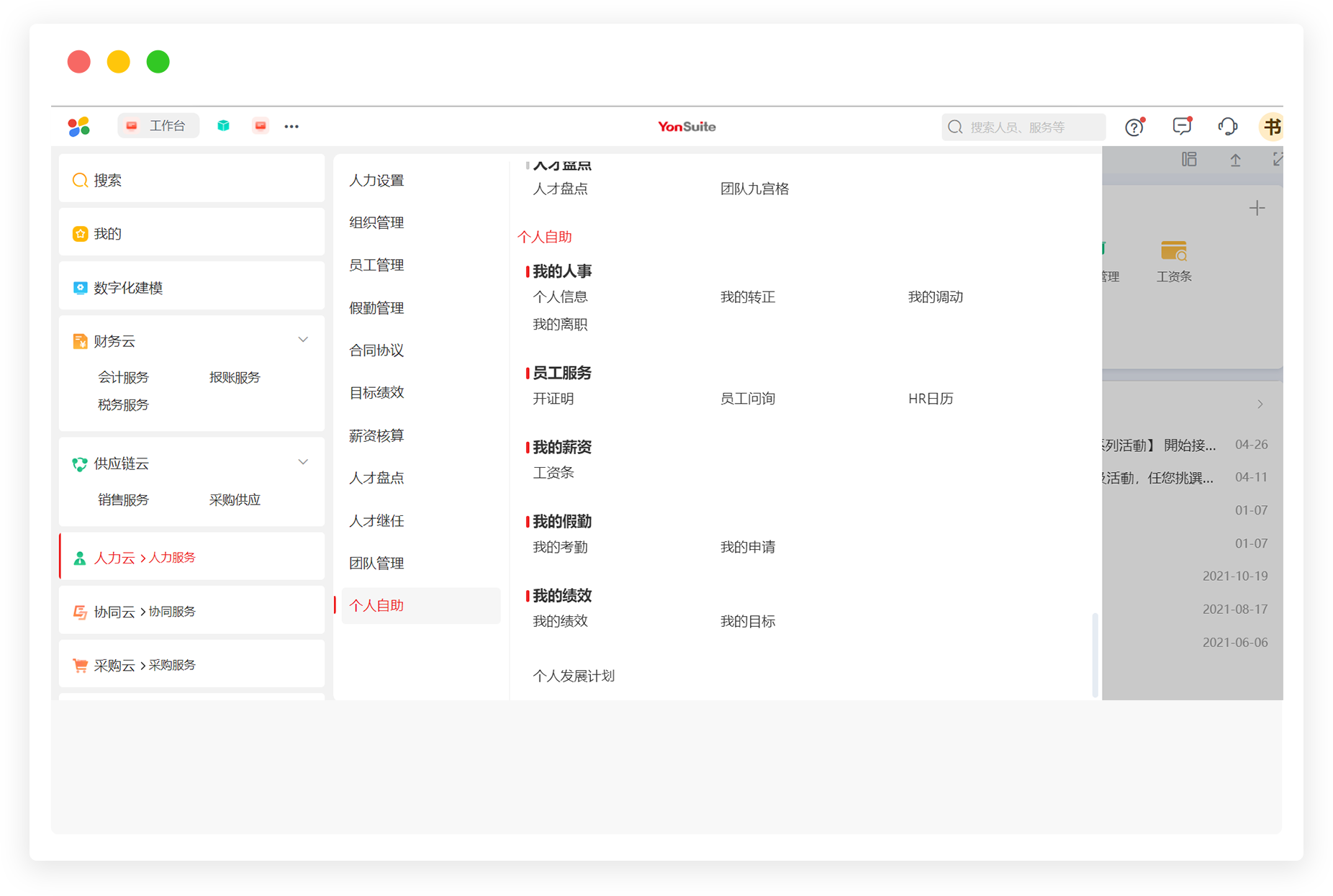Open the red card tab icon next to the cube
The image size is (1333, 896).
pos(261,126)
